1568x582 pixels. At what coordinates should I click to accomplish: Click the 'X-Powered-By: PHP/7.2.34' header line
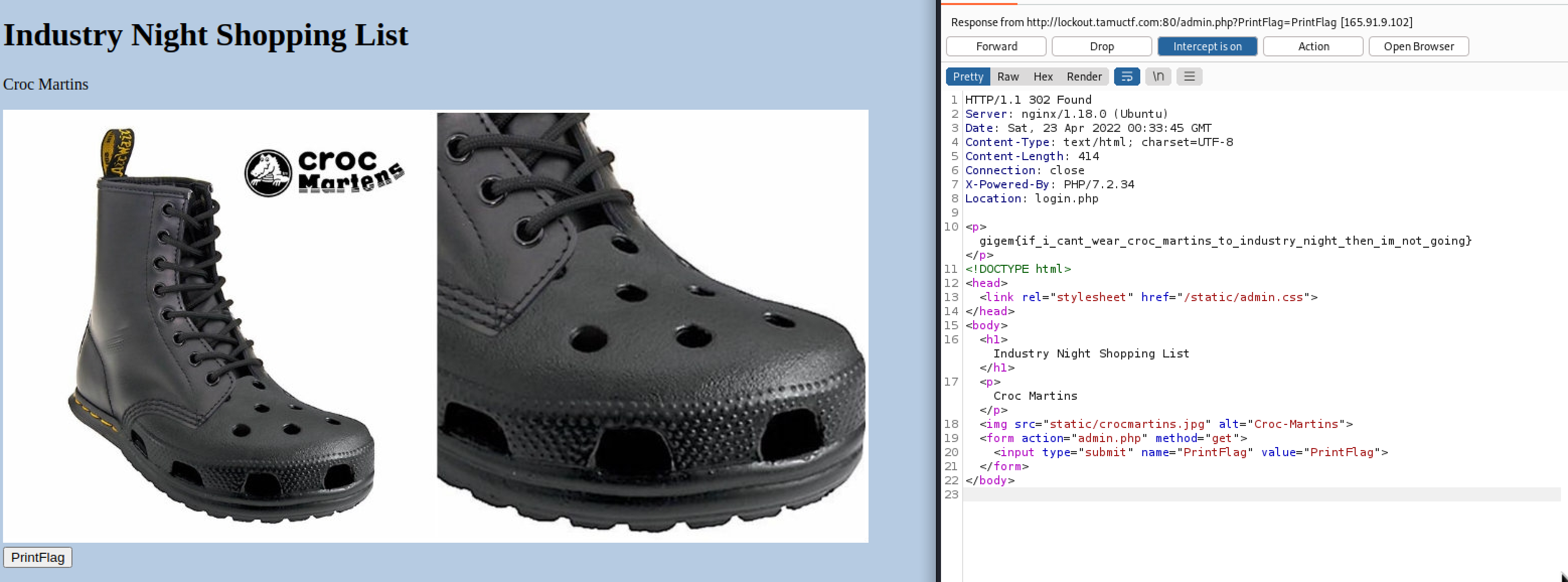click(x=1049, y=184)
